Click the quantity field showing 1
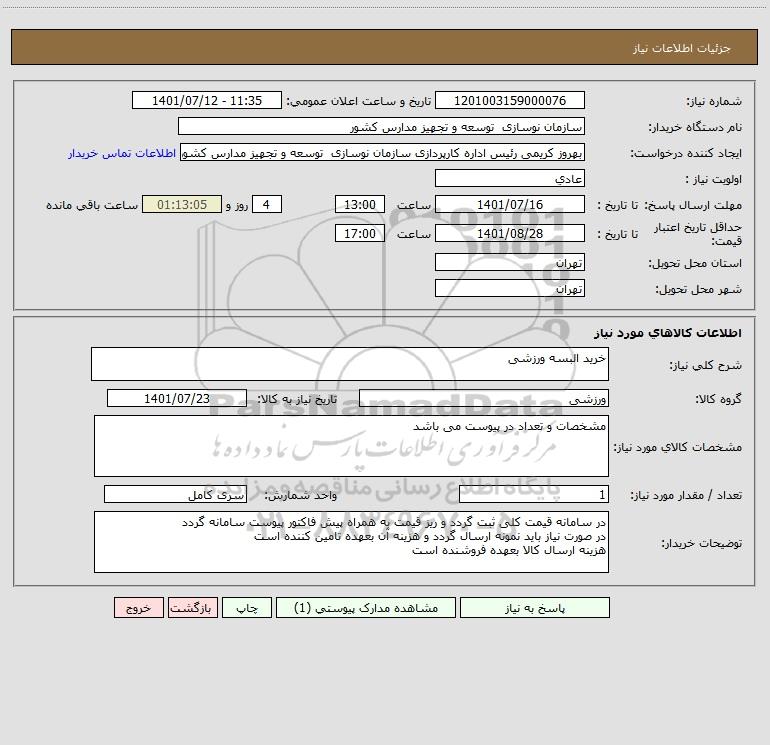 [x=534, y=494]
